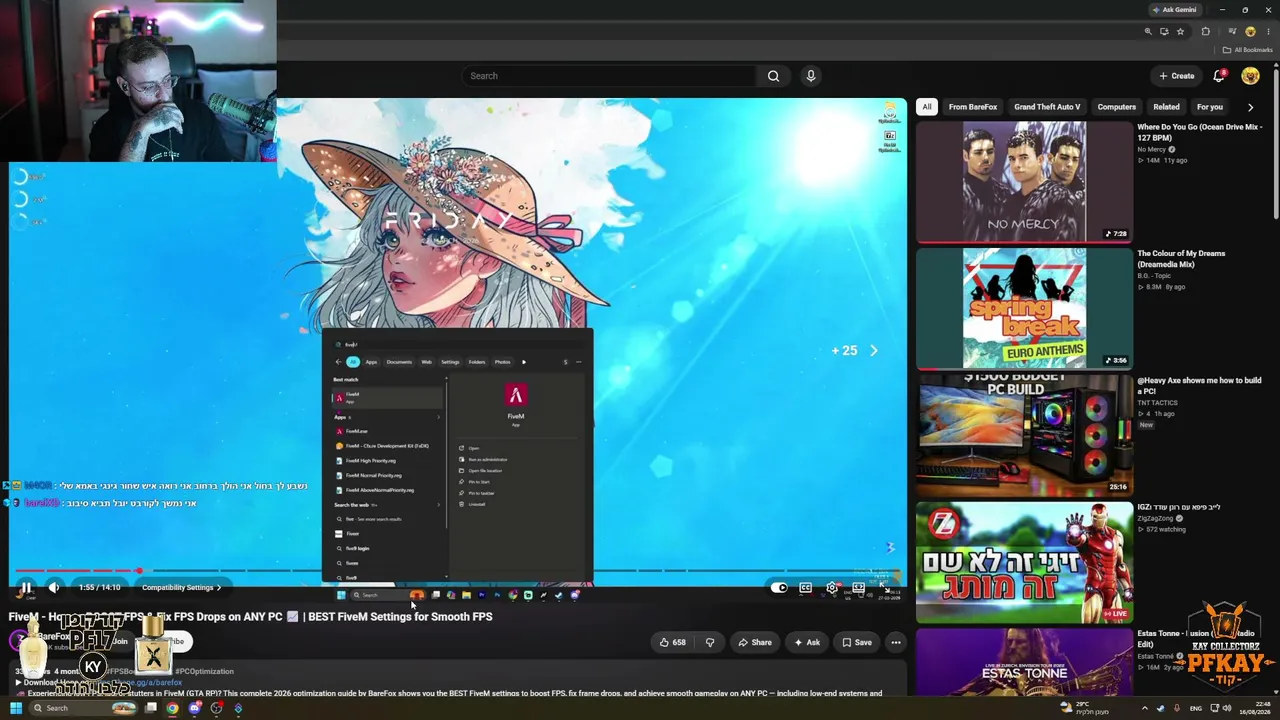Toggle subtitles with the CC button
The width and height of the screenshot is (1280, 720).
pos(805,588)
